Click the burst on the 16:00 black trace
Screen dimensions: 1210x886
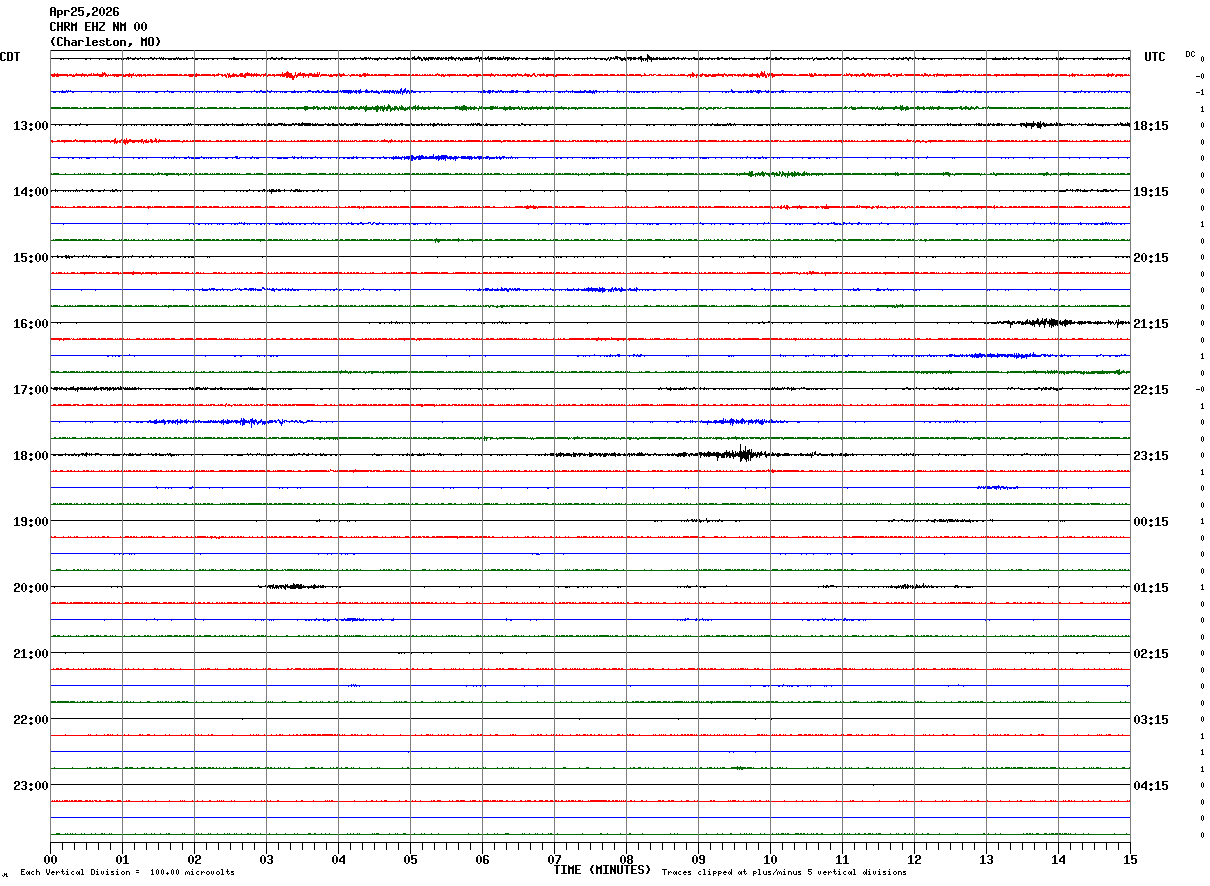point(1045,322)
